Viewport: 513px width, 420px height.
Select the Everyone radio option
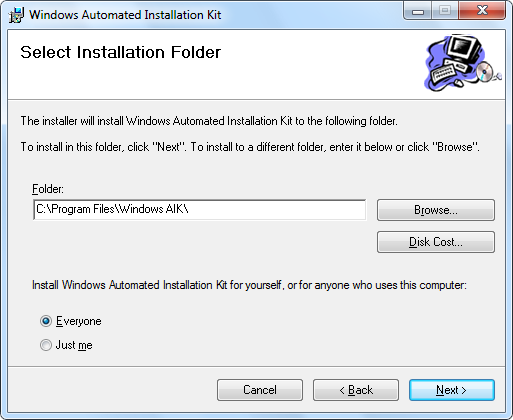(x=46, y=321)
